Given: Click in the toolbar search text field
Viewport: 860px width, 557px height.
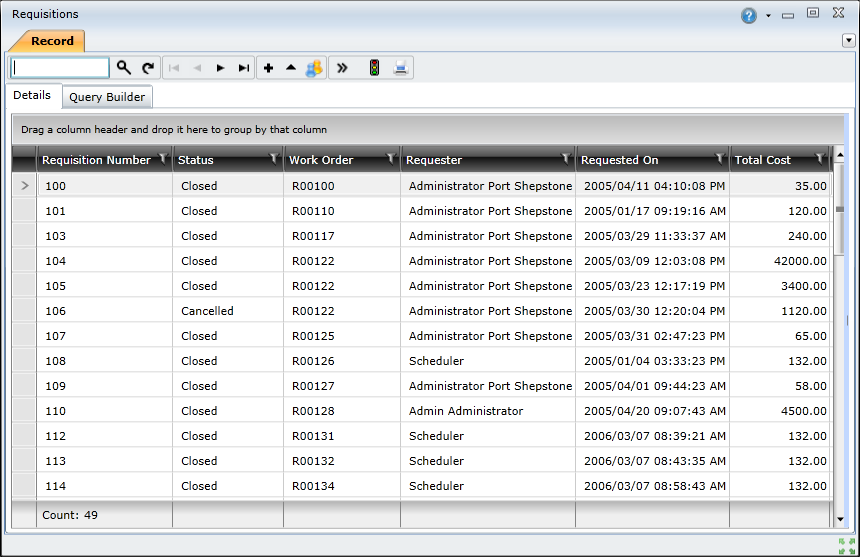Looking at the screenshot, I should 60,68.
